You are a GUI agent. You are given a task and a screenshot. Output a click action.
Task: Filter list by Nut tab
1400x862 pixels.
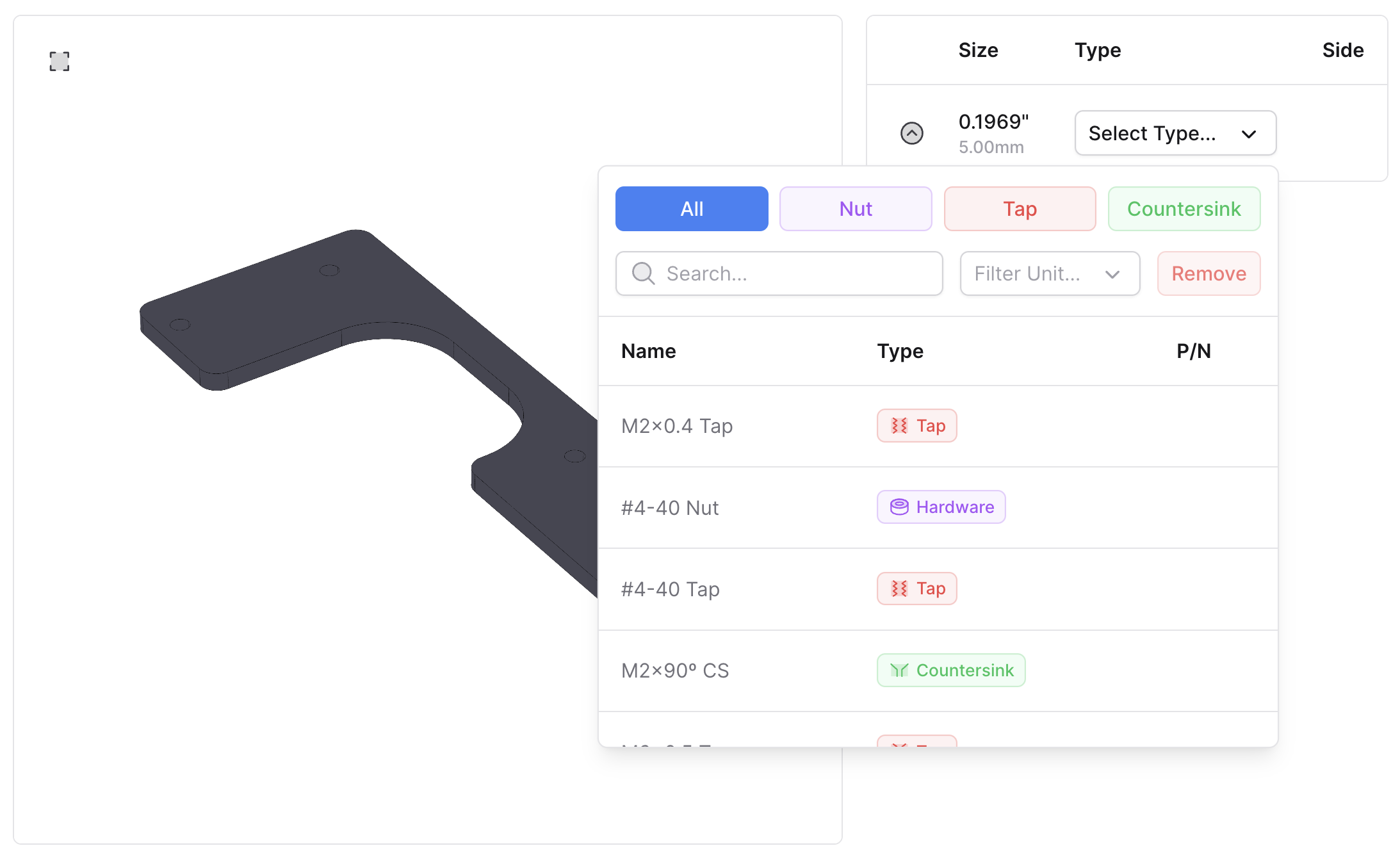(x=855, y=209)
